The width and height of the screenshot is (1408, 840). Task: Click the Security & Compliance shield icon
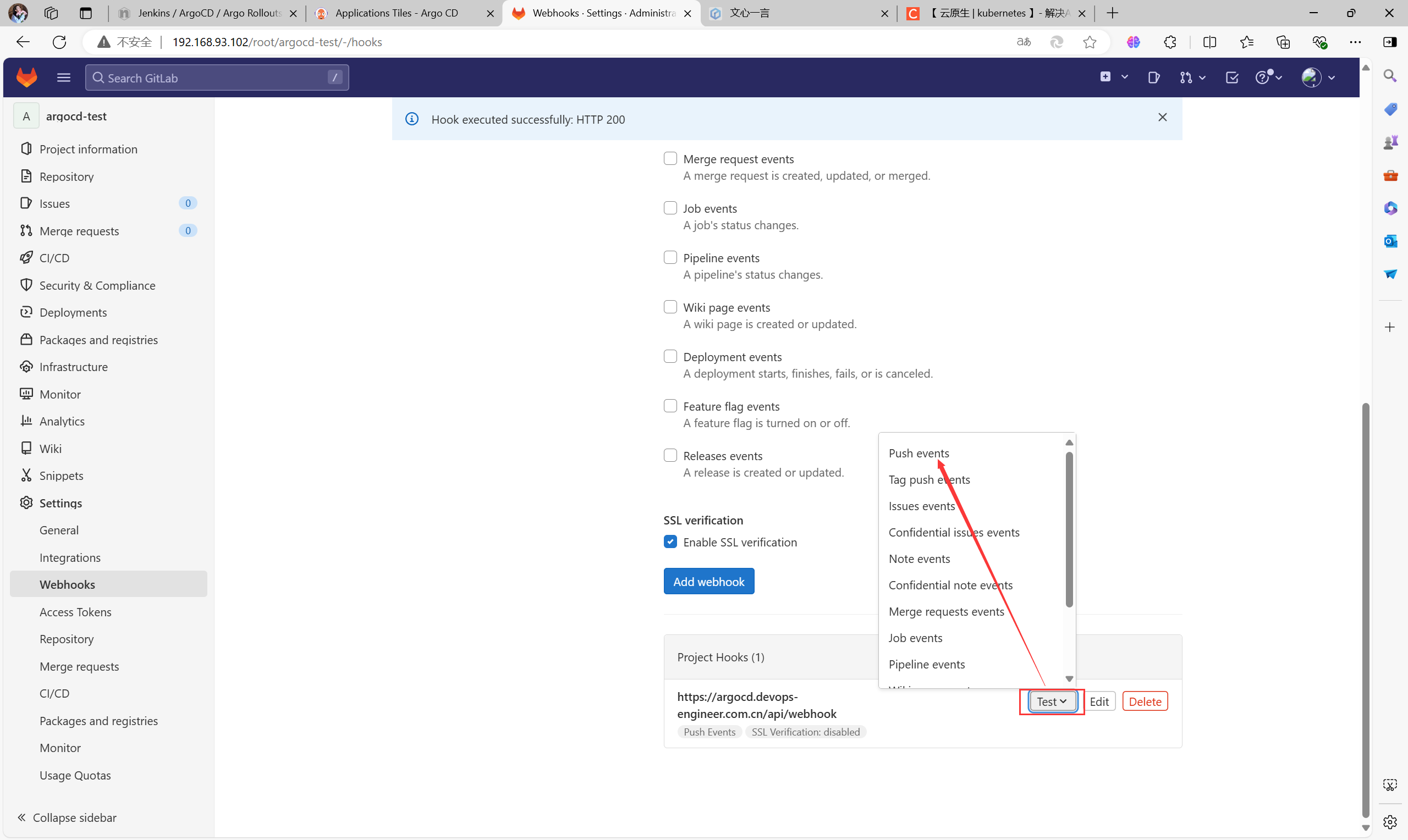tap(26, 285)
